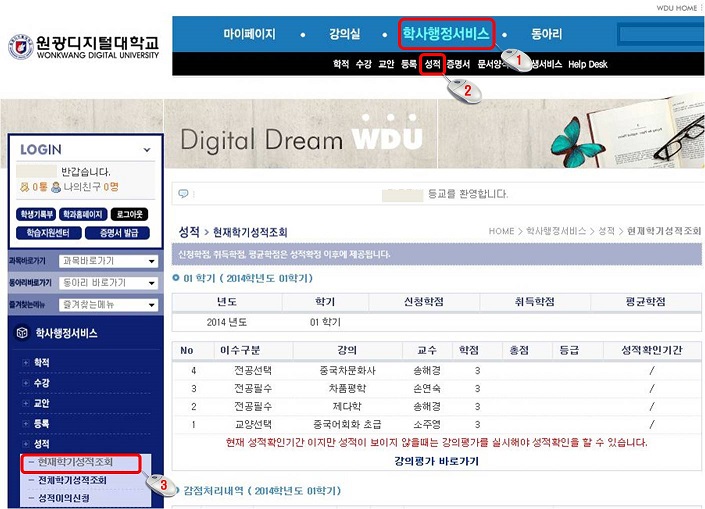Click the Wonkwang Digital University logo
705x509 pixels.
(x=83, y=46)
